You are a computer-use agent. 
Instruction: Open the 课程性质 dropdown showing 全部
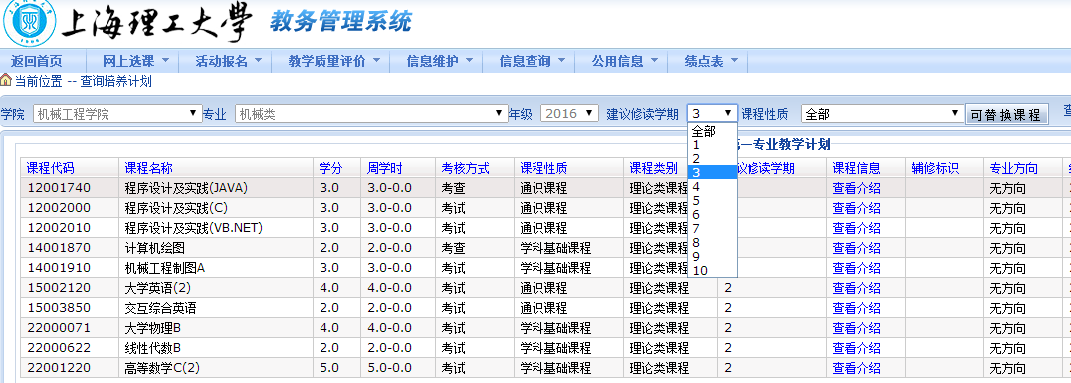click(882, 114)
